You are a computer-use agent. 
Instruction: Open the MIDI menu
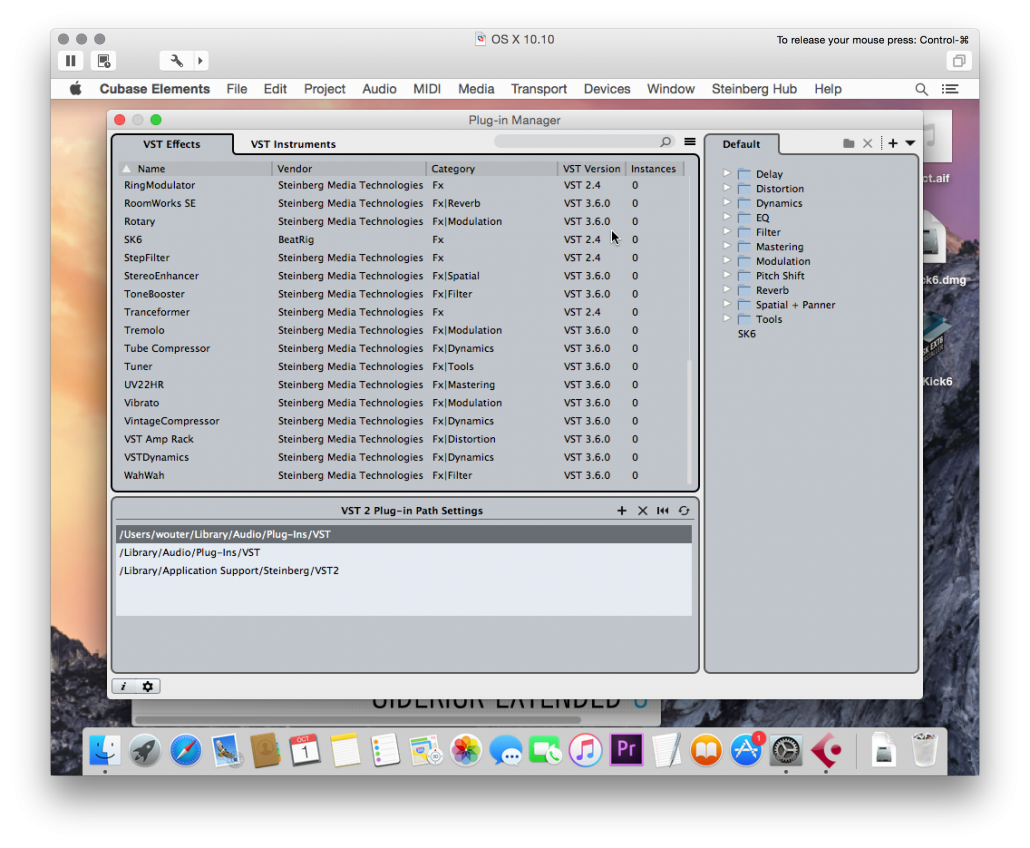point(427,89)
